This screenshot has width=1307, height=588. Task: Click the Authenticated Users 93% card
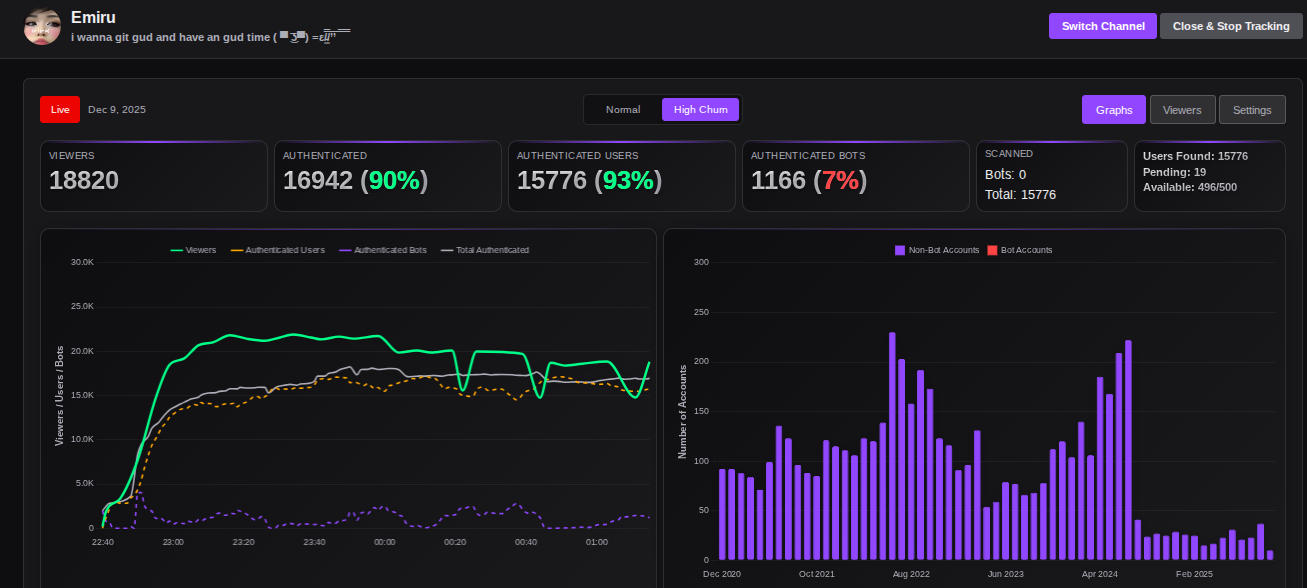click(x=621, y=176)
